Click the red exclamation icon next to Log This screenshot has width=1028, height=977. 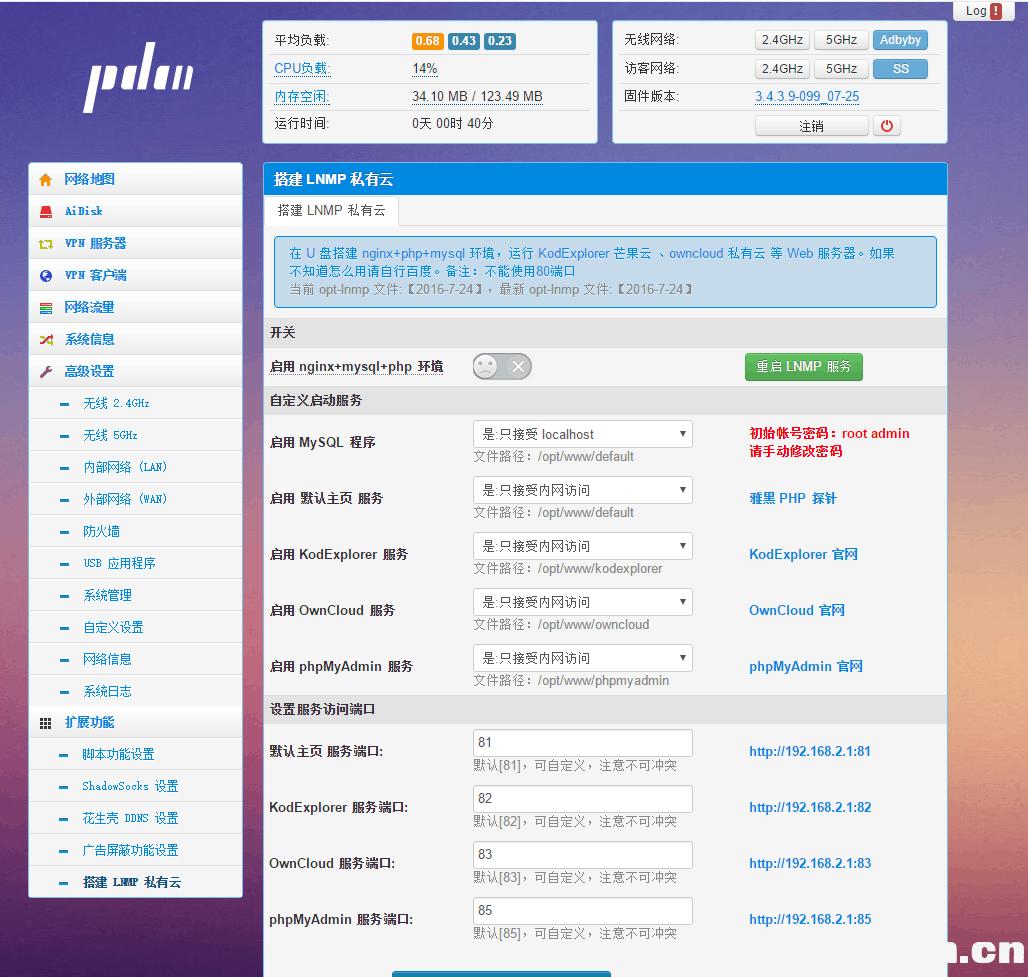(996, 10)
